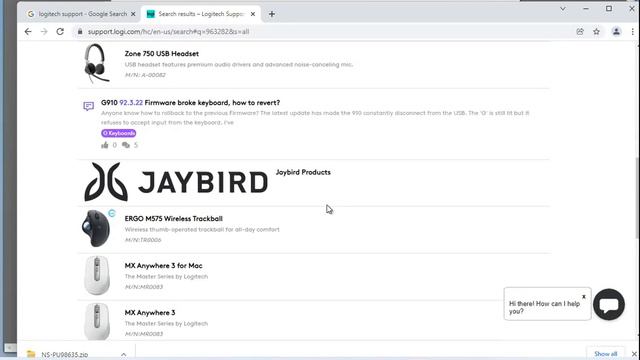640x360 pixels.
Task: Click the M/N: A-00082 model number
Action: pos(145,75)
